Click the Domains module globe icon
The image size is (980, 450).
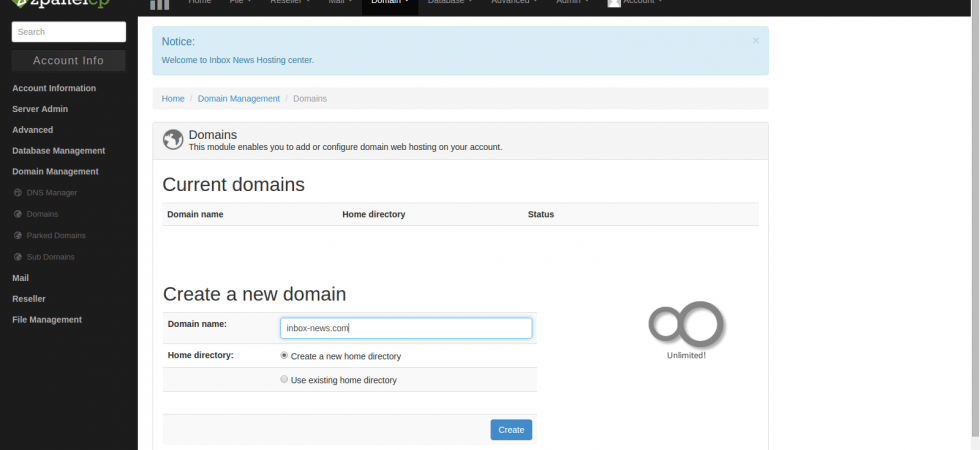pyautogui.click(x=173, y=140)
